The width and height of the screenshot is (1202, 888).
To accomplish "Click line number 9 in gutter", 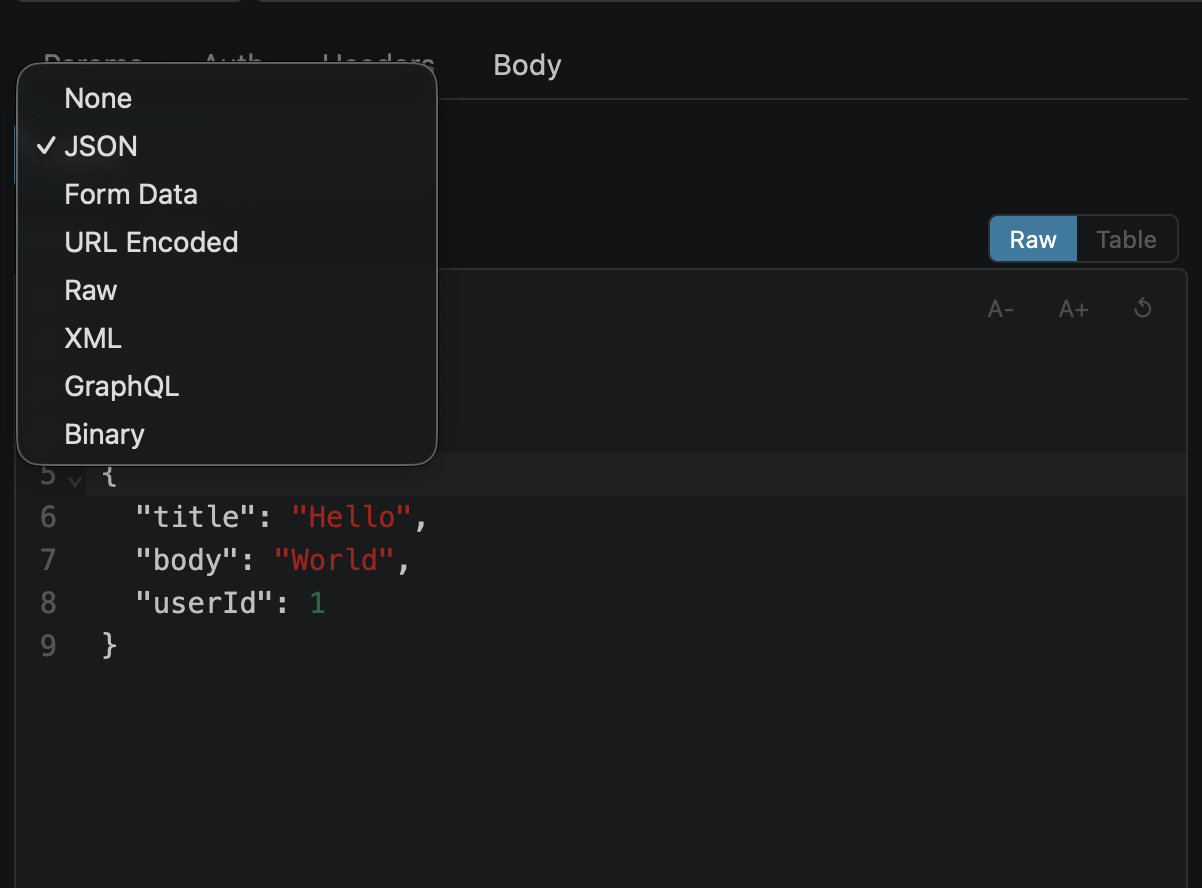I will click(48, 646).
